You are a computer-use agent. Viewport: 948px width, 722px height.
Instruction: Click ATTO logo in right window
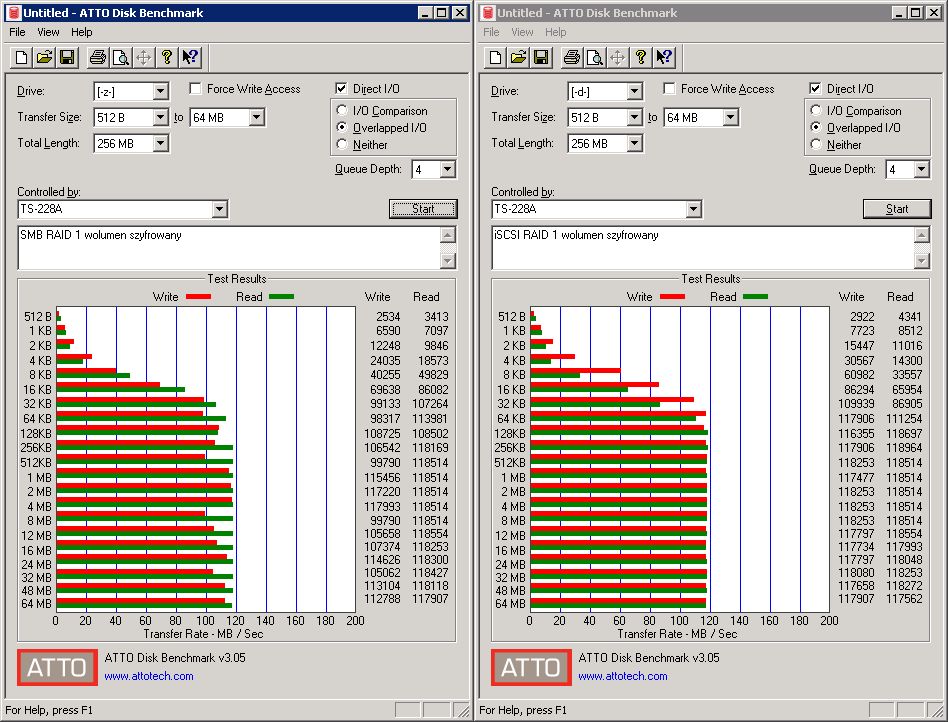point(531,667)
